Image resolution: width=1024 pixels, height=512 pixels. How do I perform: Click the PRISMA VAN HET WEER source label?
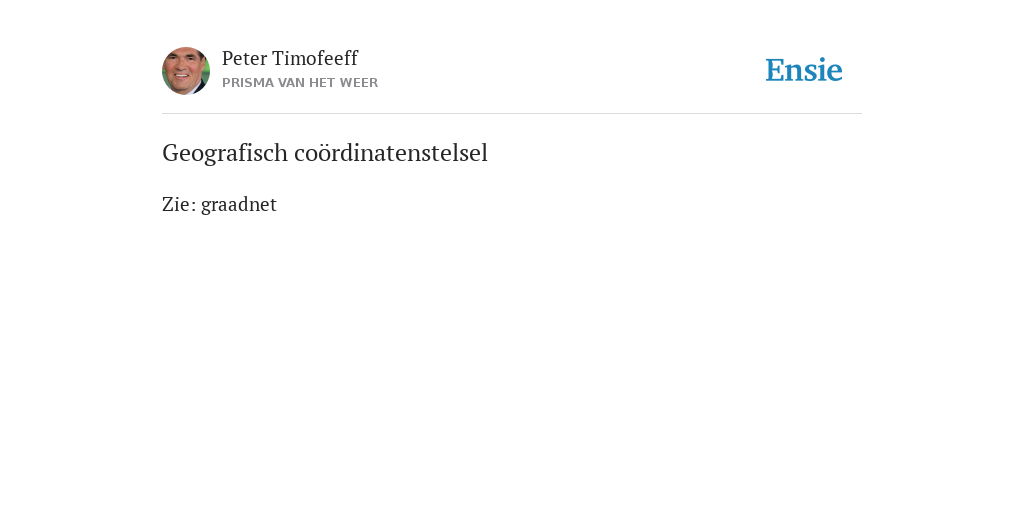[300, 83]
